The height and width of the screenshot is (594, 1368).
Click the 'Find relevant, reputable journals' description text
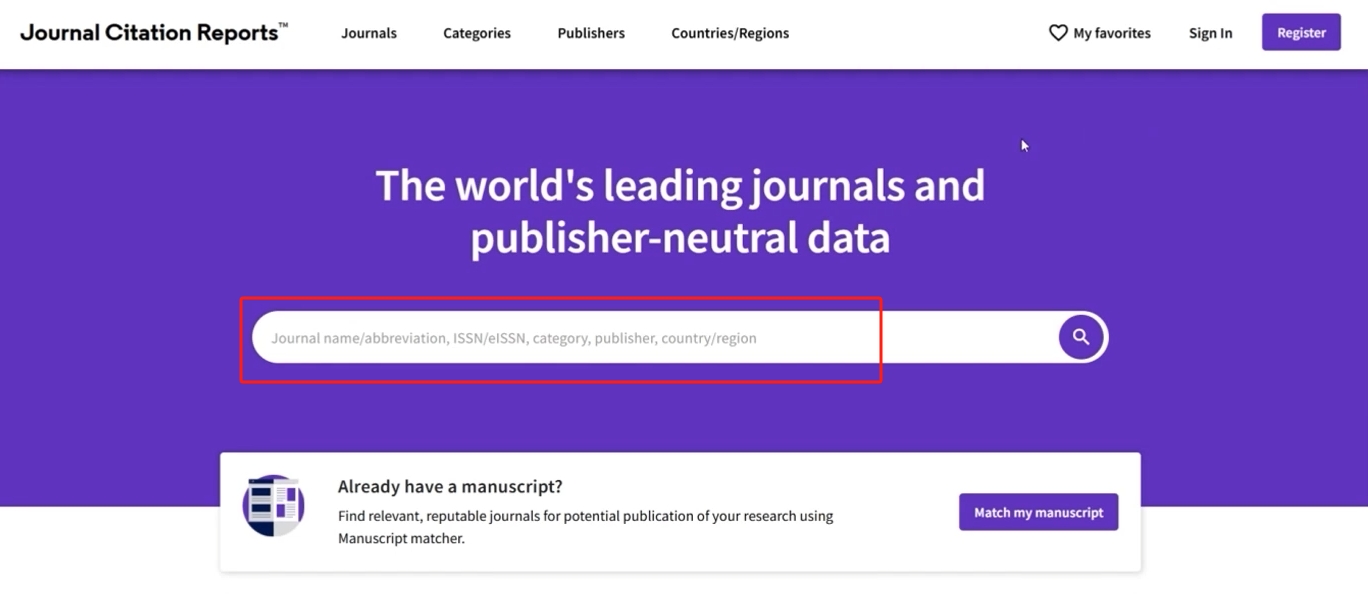click(x=585, y=527)
